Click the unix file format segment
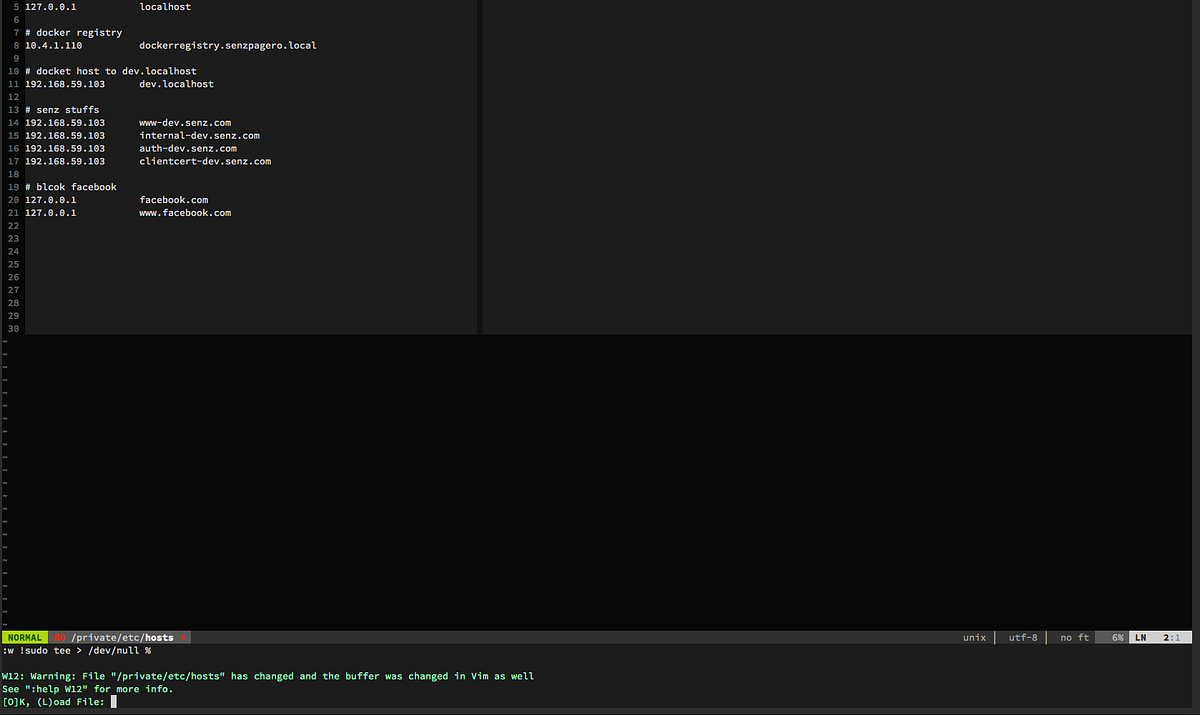Screen dimensions: 1200x715 pyautogui.click(x=974, y=637)
